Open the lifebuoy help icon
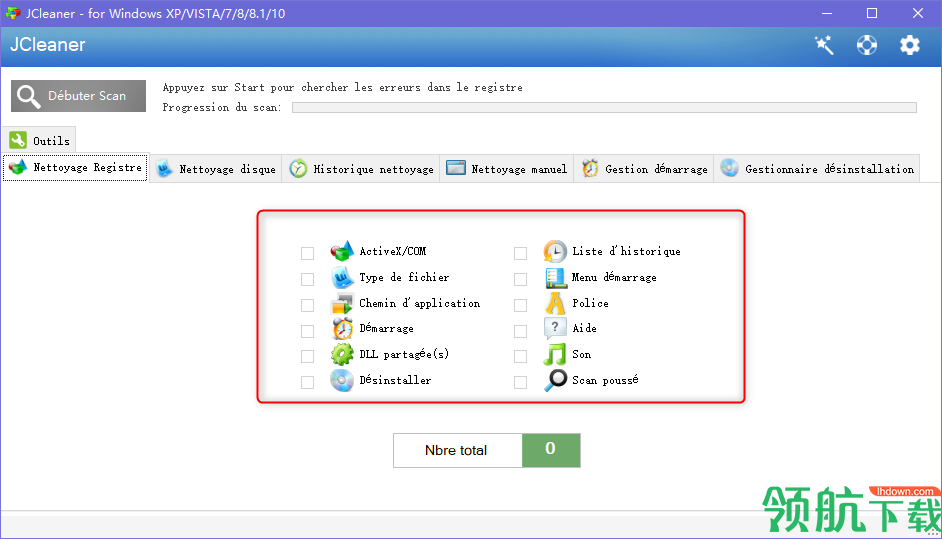Viewport: 942px width, 539px height. [866, 45]
